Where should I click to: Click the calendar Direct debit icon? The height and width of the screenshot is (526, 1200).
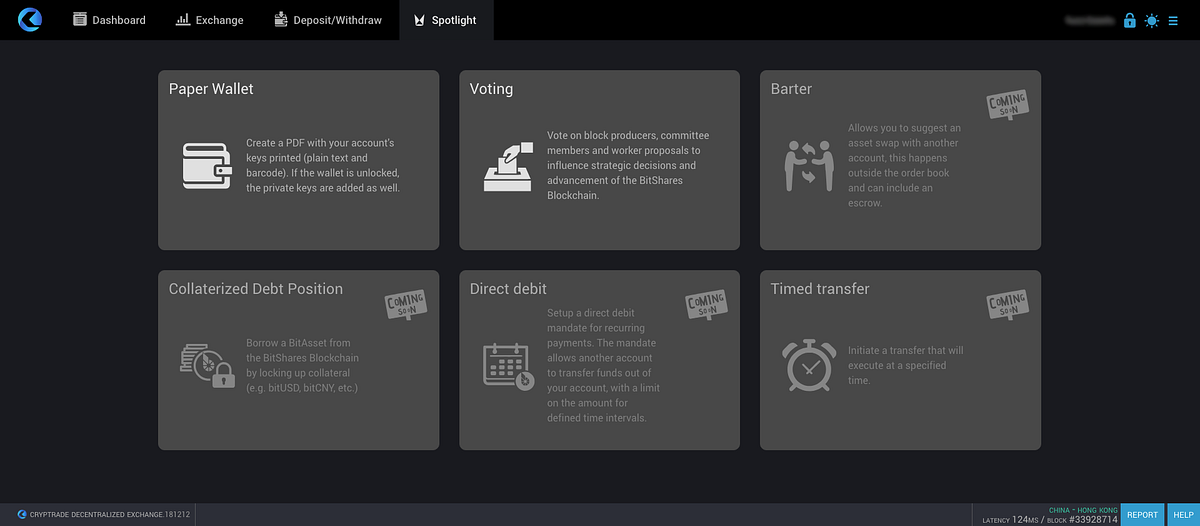[x=509, y=366]
